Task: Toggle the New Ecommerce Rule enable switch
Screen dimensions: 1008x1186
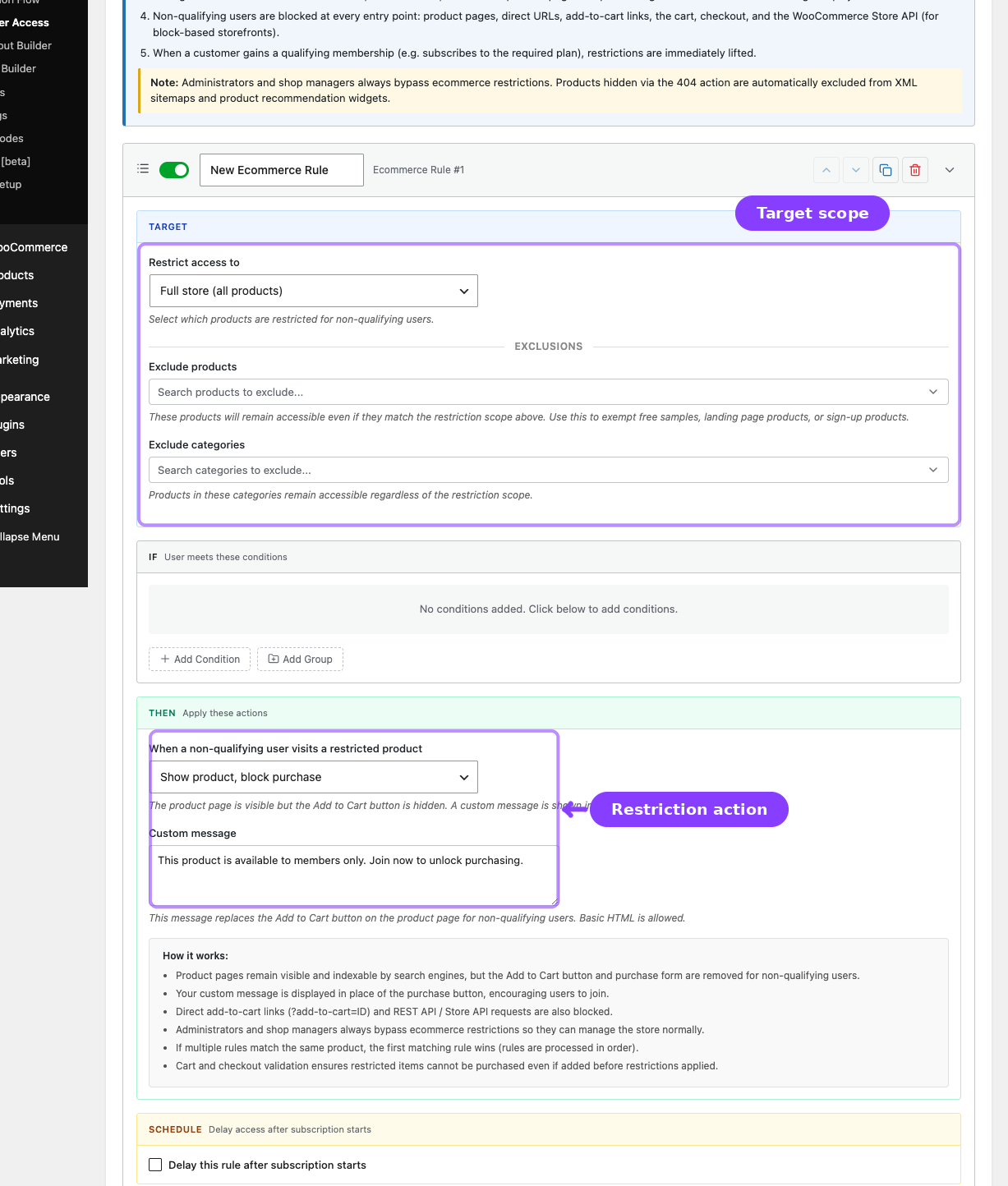Action: tap(174, 170)
